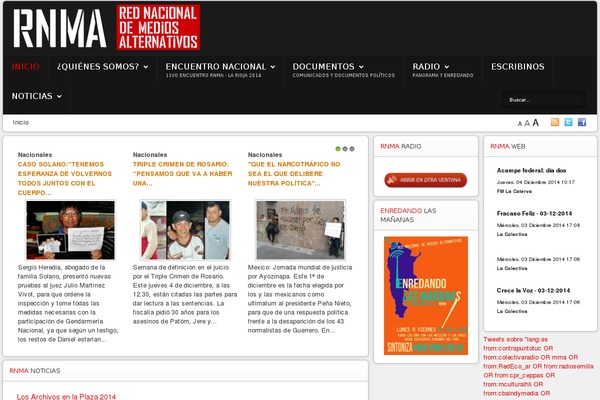Select the smallest font size A
This screenshot has width=600, height=400.
(x=520, y=124)
